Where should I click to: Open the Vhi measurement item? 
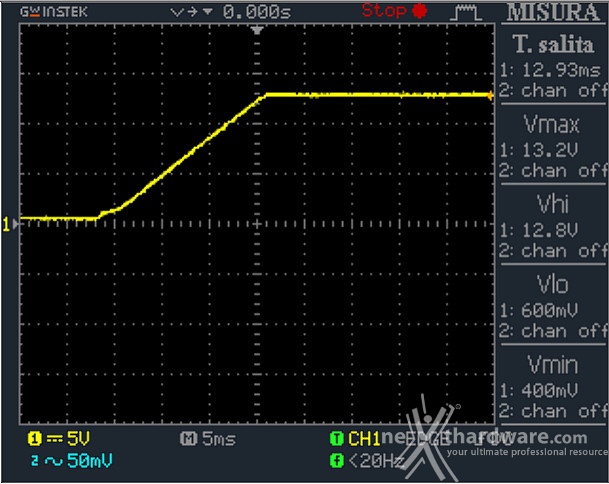tap(553, 204)
